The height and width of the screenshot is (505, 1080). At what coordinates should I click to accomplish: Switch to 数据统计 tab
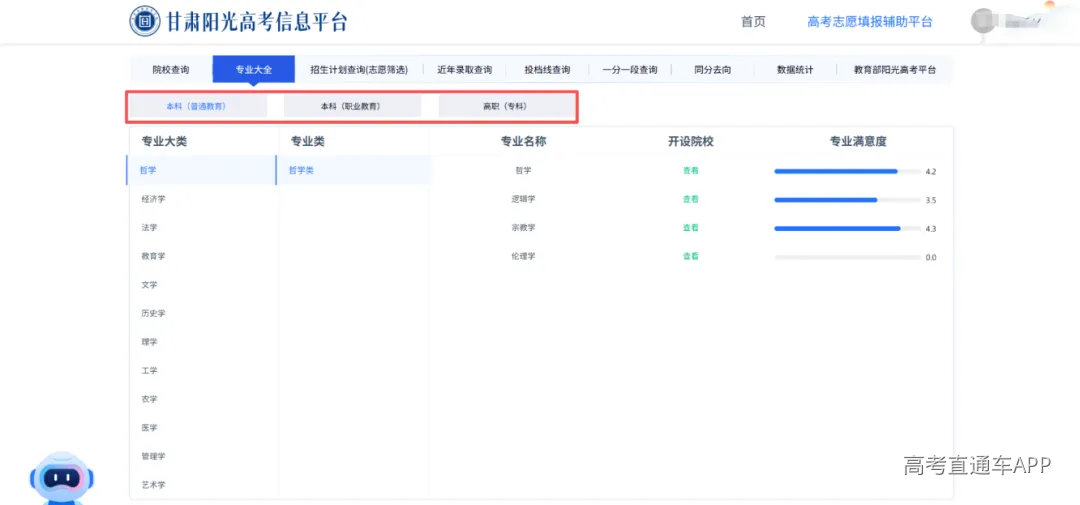795,70
